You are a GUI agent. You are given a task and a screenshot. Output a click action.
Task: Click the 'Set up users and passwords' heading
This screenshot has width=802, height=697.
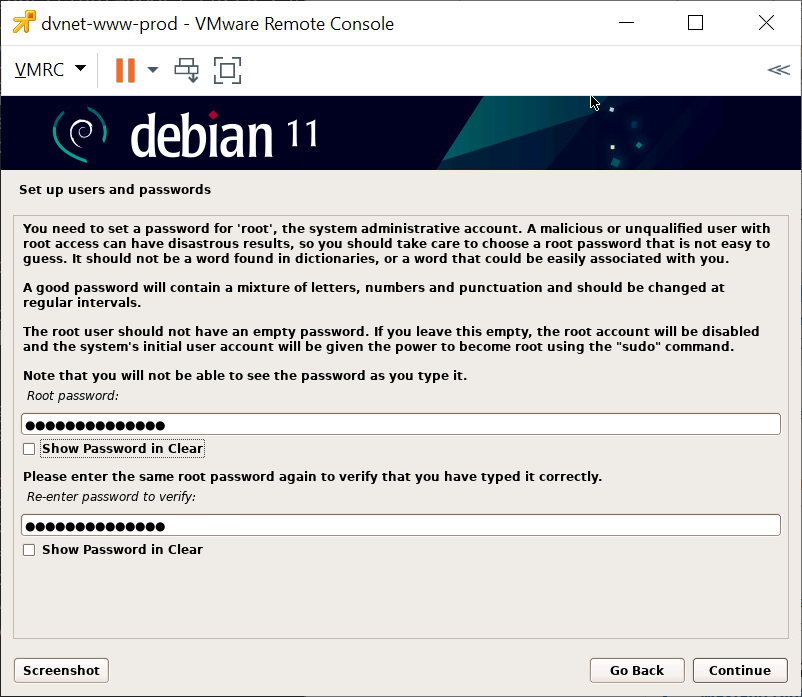click(115, 189)
